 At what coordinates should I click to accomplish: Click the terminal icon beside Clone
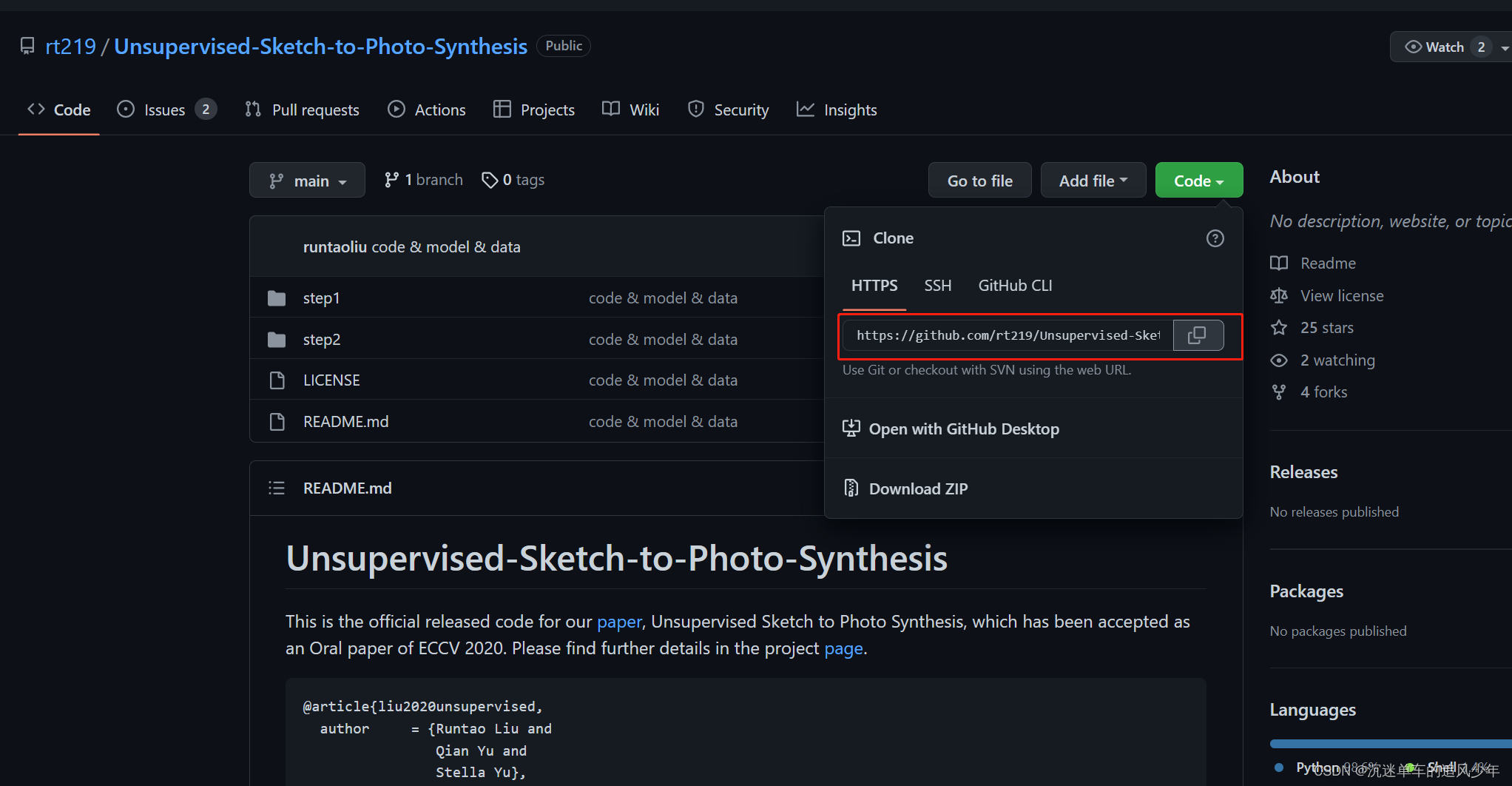click(851, 238)
